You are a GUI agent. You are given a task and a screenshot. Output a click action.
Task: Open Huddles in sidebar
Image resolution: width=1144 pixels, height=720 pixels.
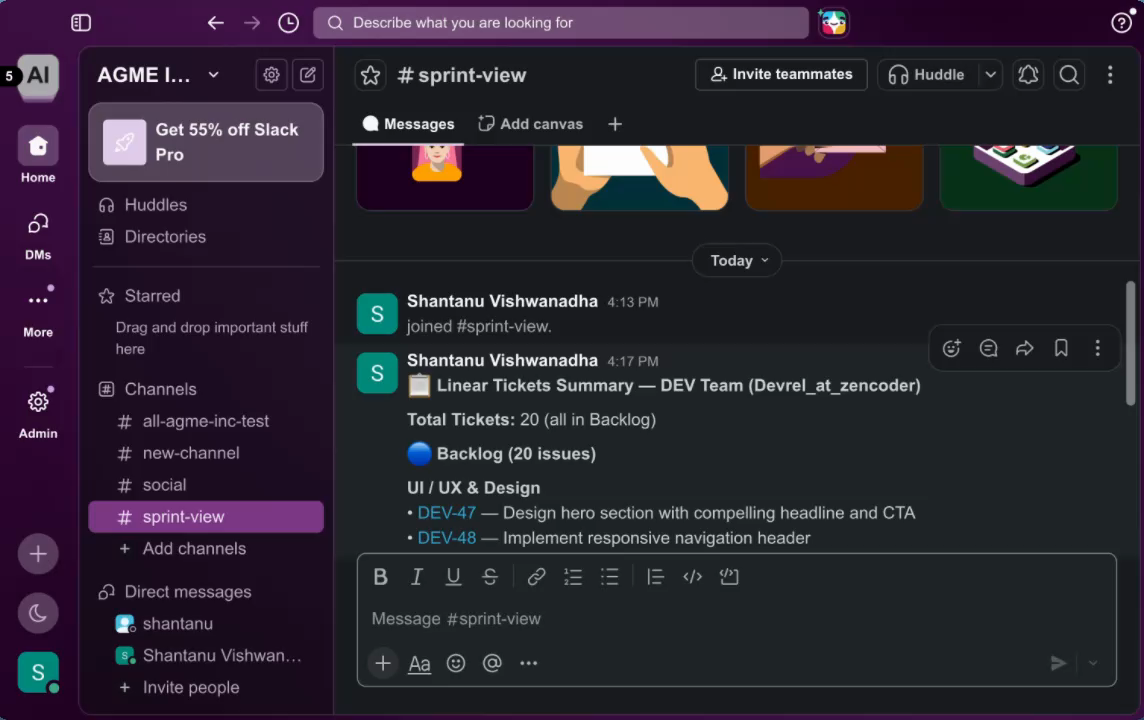pos(206,205)
